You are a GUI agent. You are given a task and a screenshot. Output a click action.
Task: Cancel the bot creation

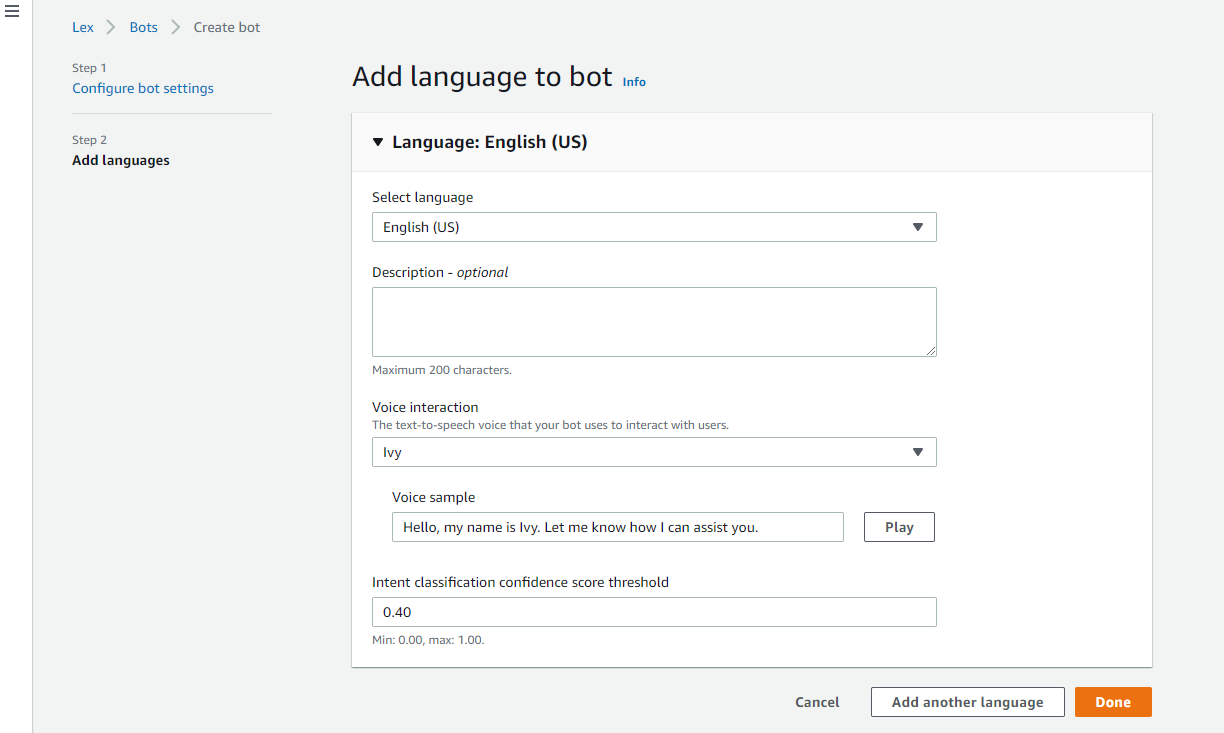(817, 702)
